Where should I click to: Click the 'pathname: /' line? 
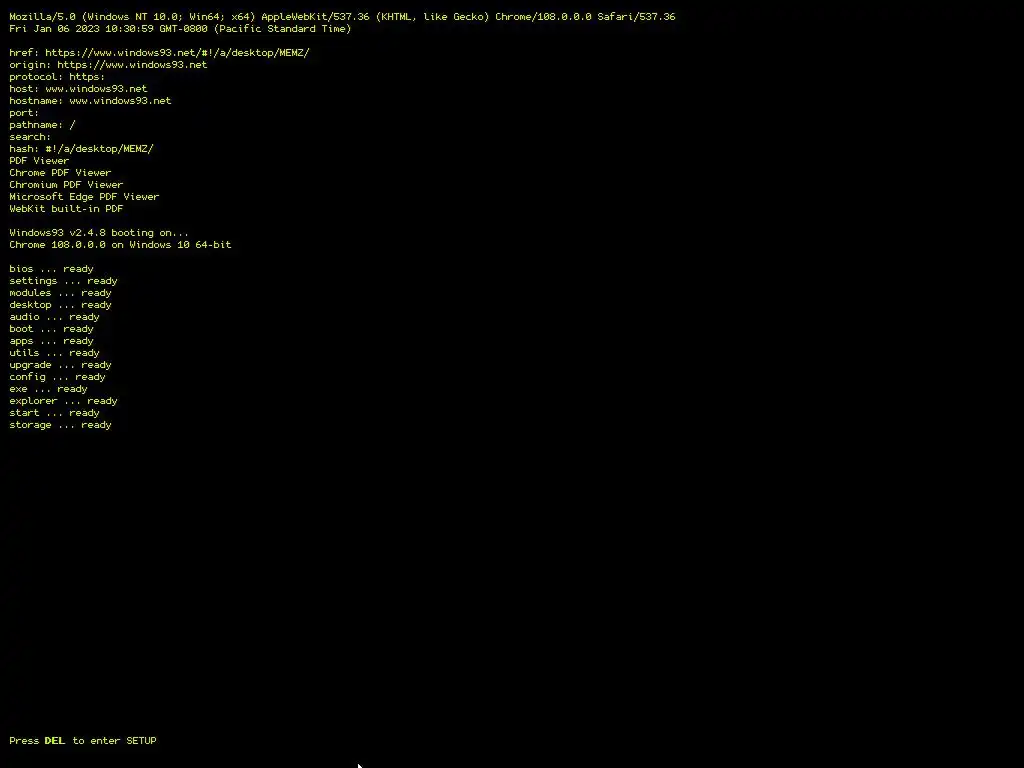pos(42,125)
